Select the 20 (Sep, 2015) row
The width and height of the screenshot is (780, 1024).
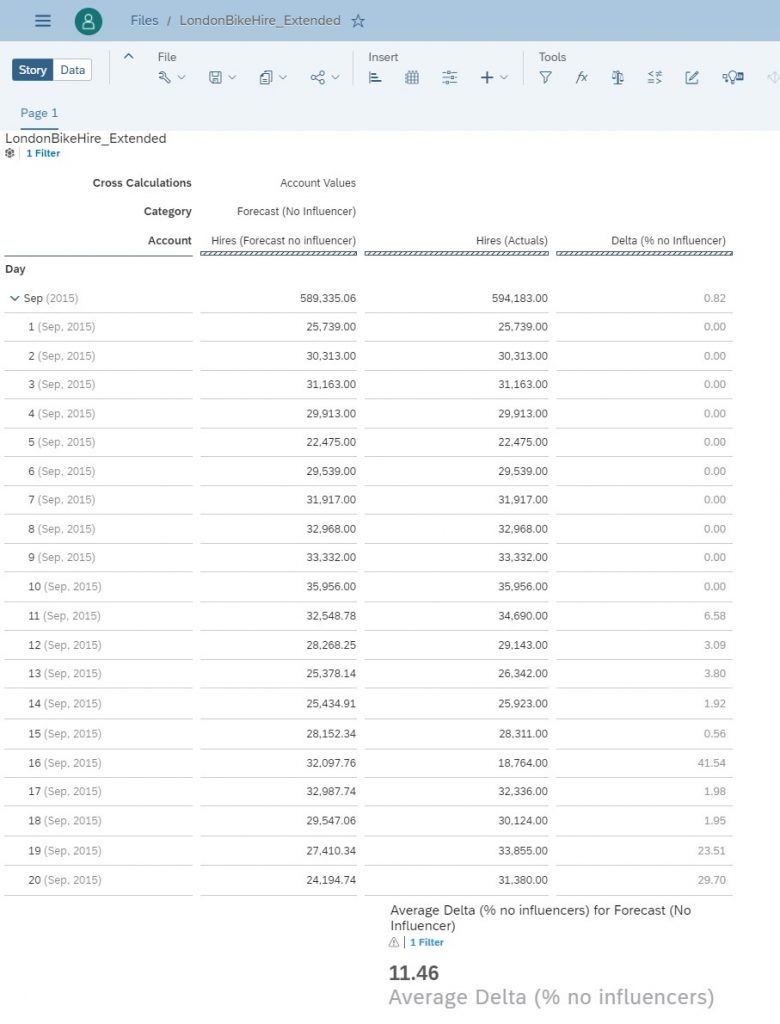pos(65,880)
